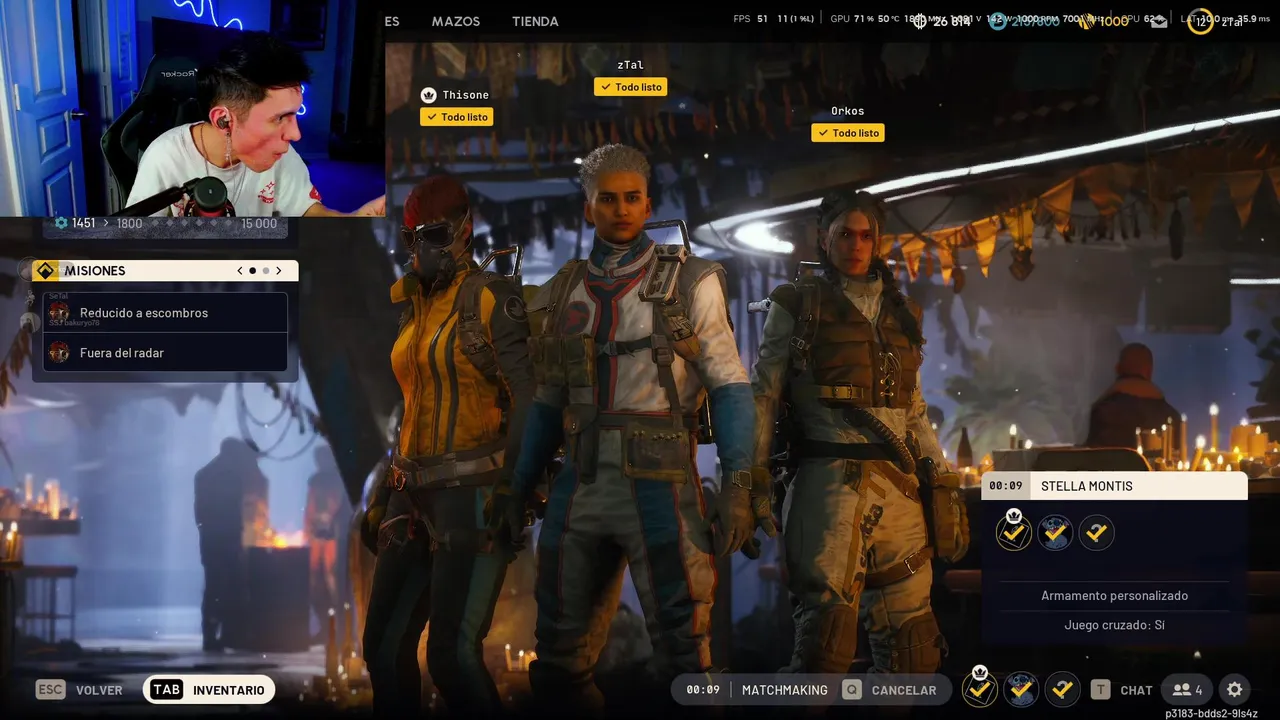Viewport: 1280px width, 720px height.
Task: Click the T key icon for chat
Action: pyautogui.click(x=1100, y=690)
